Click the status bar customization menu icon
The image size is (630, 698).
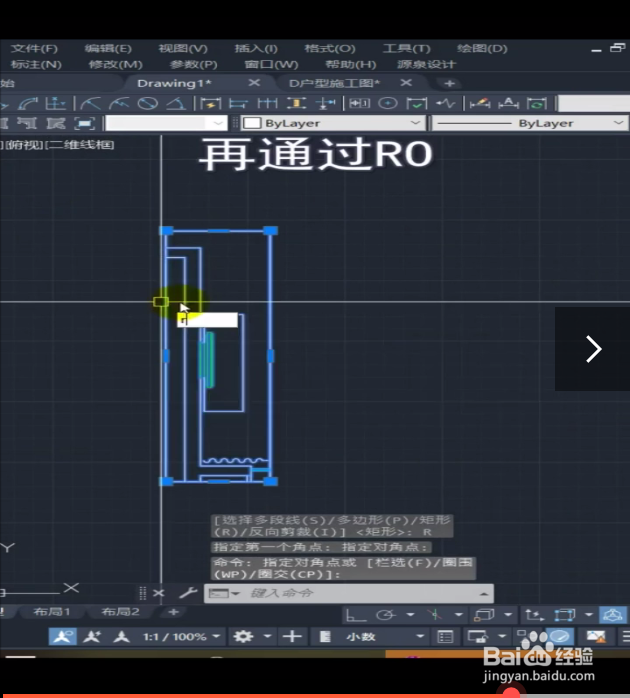pos(625,637)
